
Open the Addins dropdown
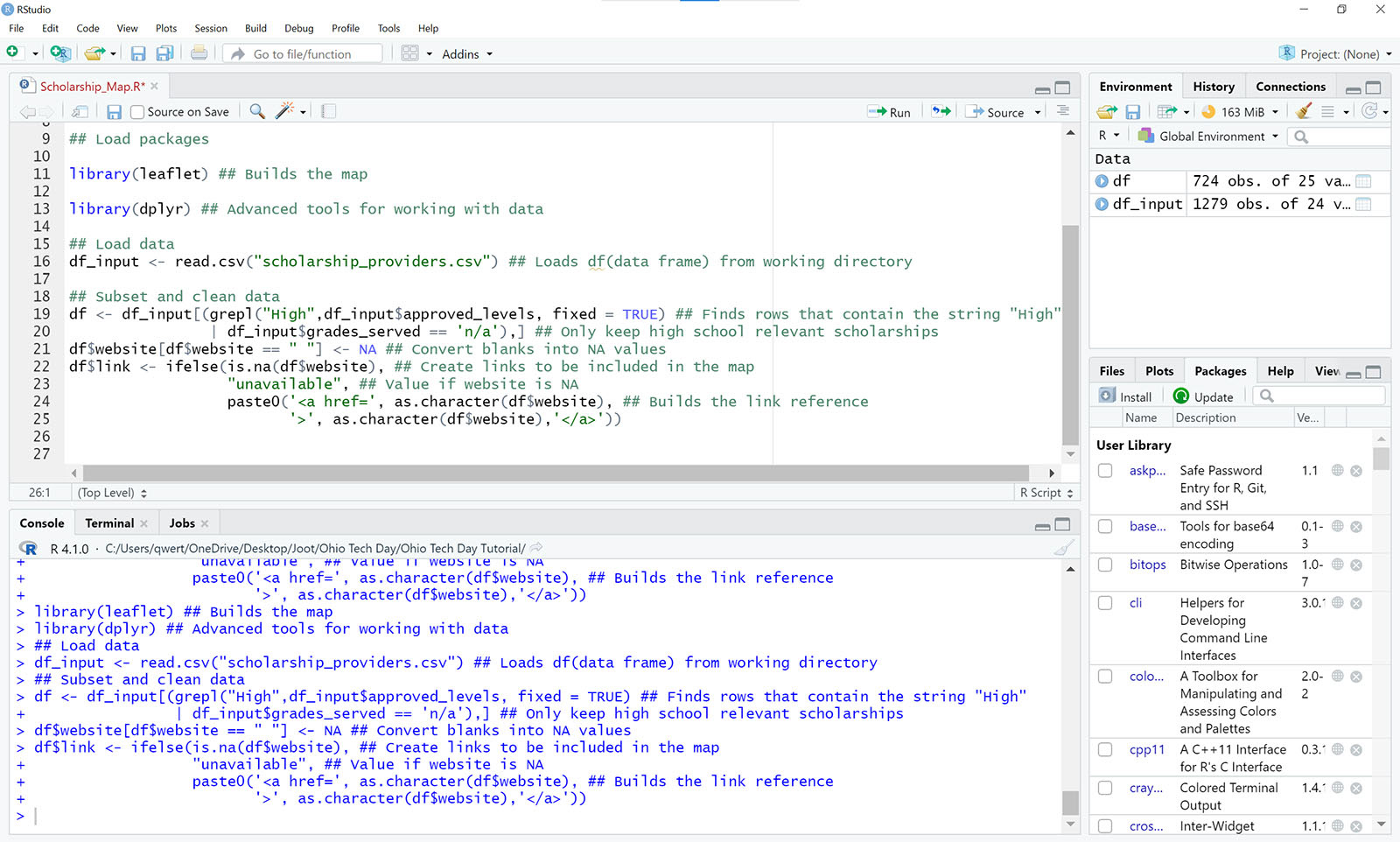pyautogui.click(x=467, y=54)
